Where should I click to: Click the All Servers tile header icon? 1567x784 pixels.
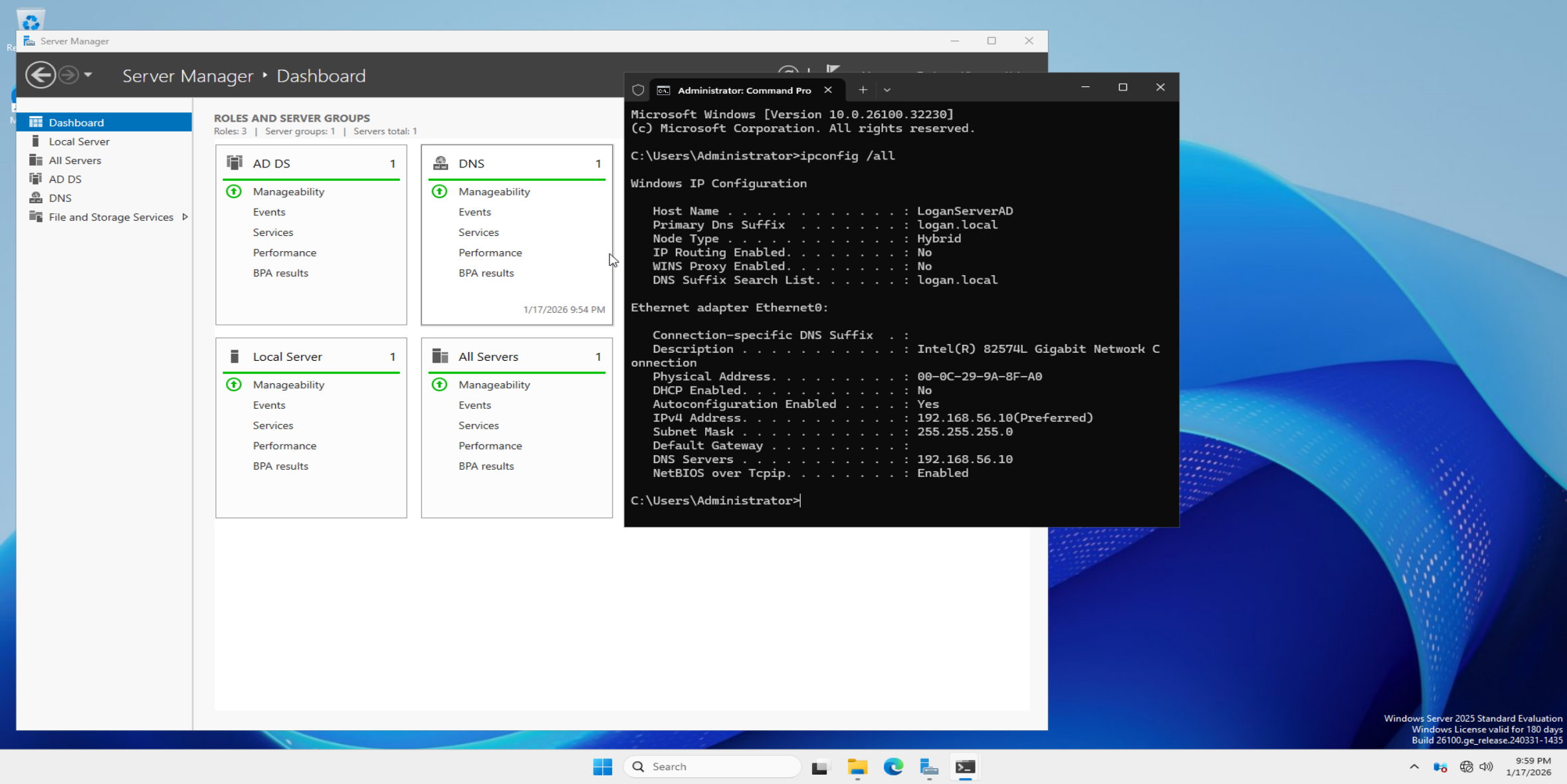tap(440, 357)
